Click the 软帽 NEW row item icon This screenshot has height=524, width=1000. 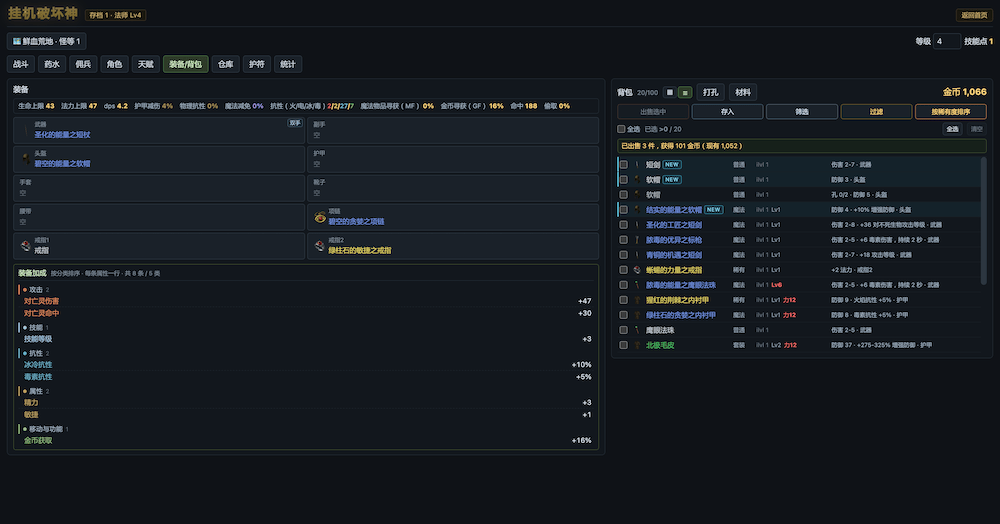coord(636,180)
